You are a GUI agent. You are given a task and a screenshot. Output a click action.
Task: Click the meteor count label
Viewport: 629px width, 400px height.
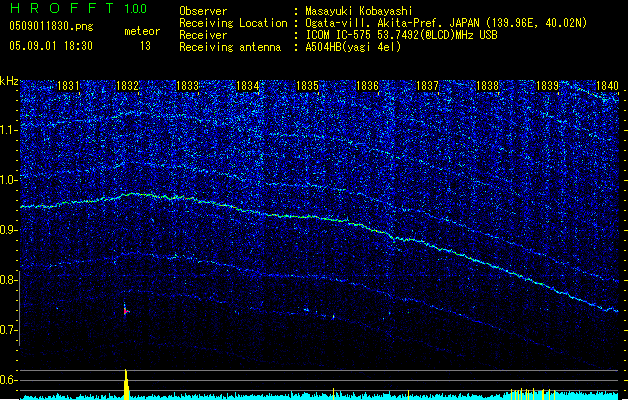[x=142, y=31]
